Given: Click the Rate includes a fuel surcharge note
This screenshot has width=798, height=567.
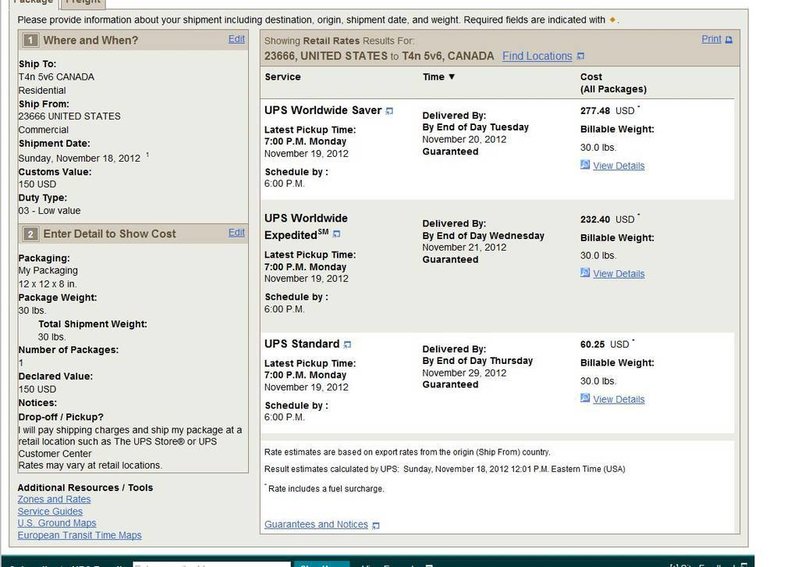Looking at the screenshot, I should click(x=326, y=489).
